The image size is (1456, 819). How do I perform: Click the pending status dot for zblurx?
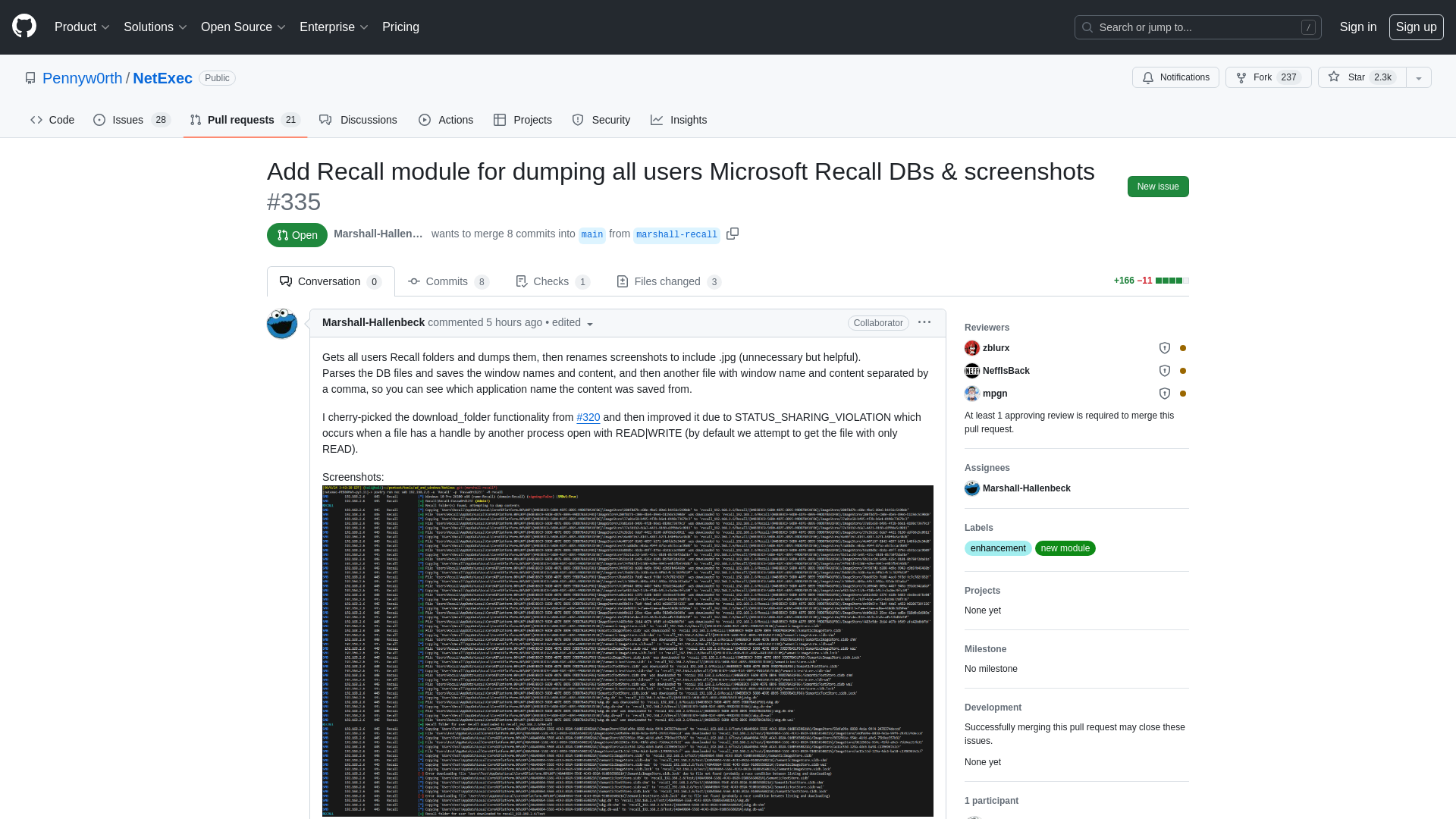(1183, 348)
